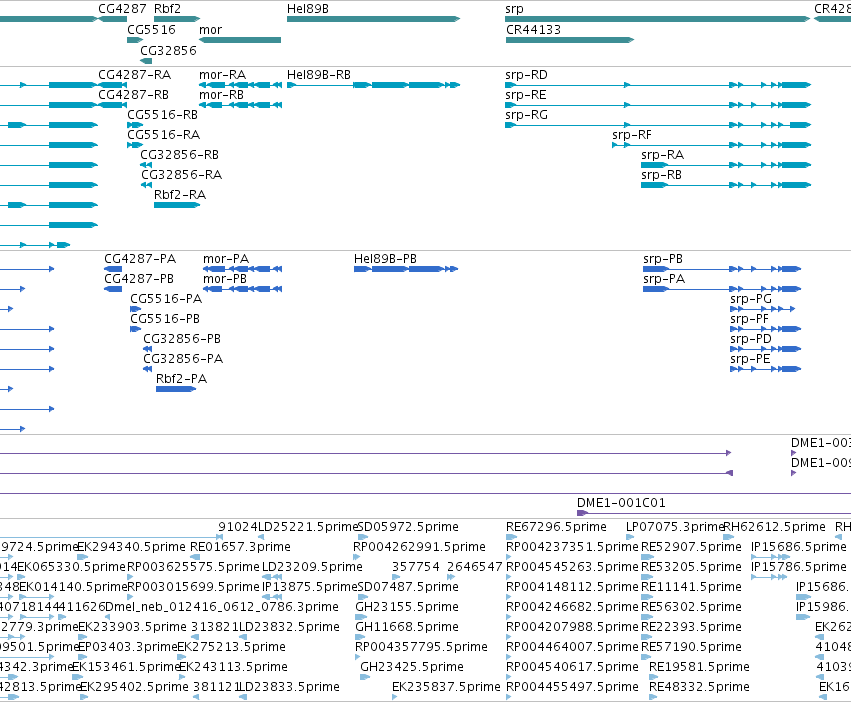Click the mor gene bar
Viewport: 851px width, 702px height.
click(x=240, y=40)
